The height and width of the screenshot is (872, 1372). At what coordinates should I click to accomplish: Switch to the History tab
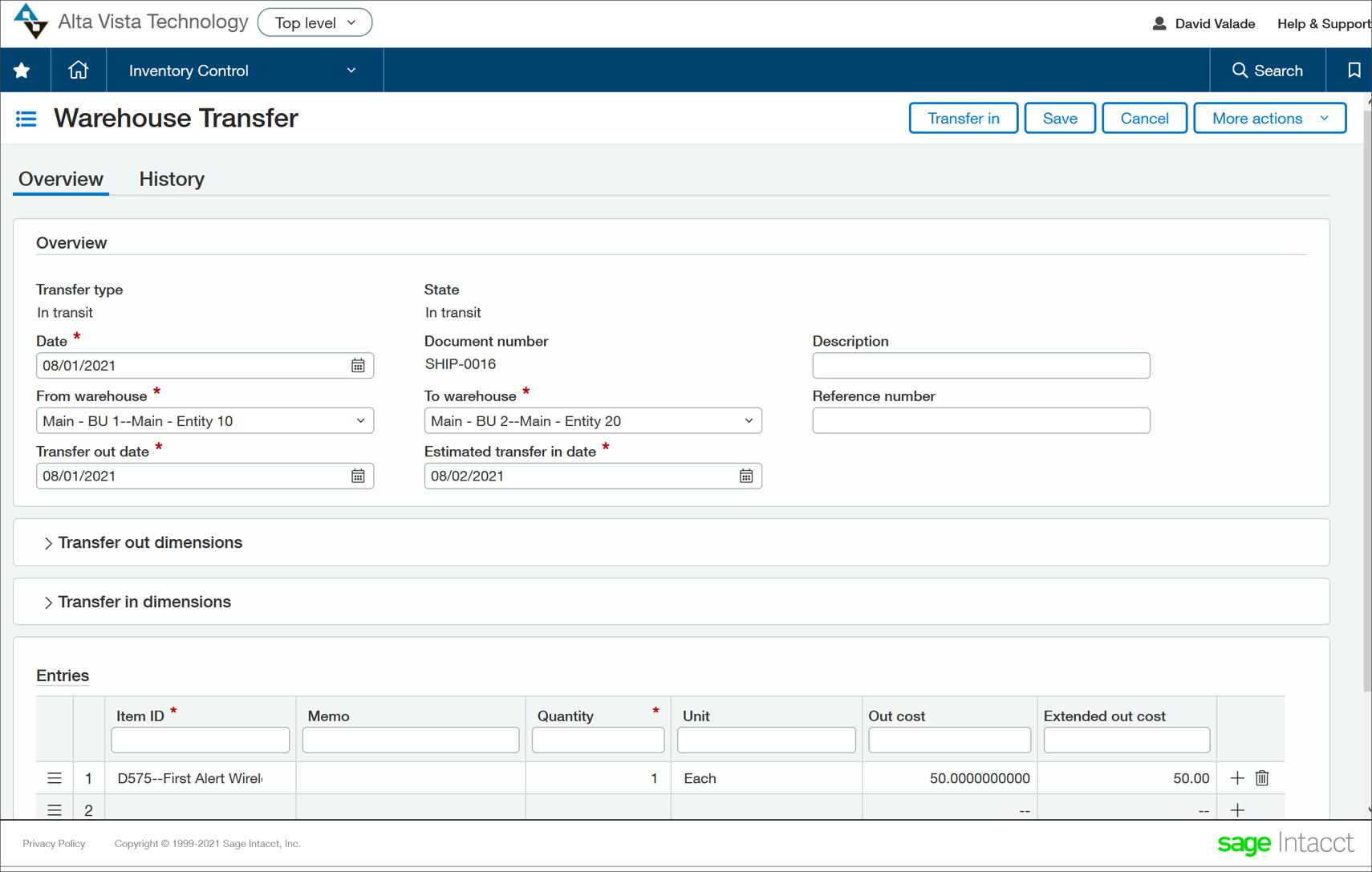pos(172,179)
